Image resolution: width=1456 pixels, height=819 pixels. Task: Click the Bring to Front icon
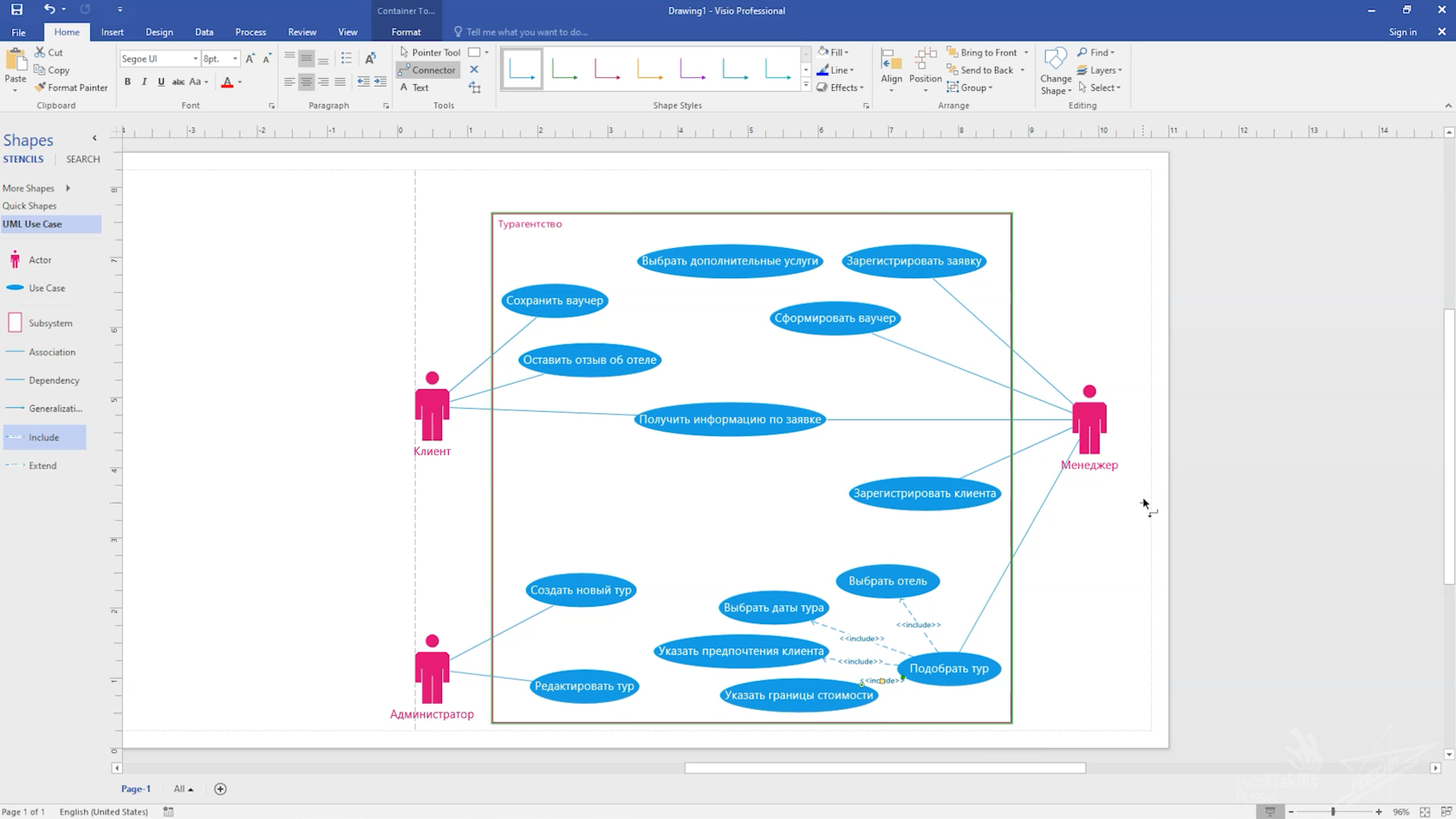tap(952, 52)
